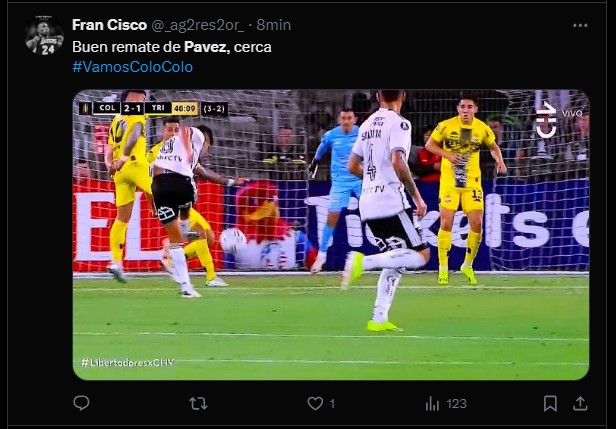
Task: Click the @_ag2res2or_ handle
Action: 198,26
